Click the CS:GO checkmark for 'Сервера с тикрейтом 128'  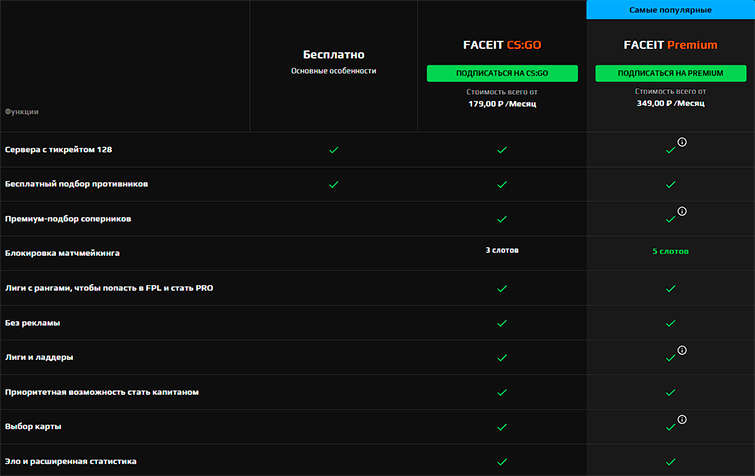[x=502, y=150]
